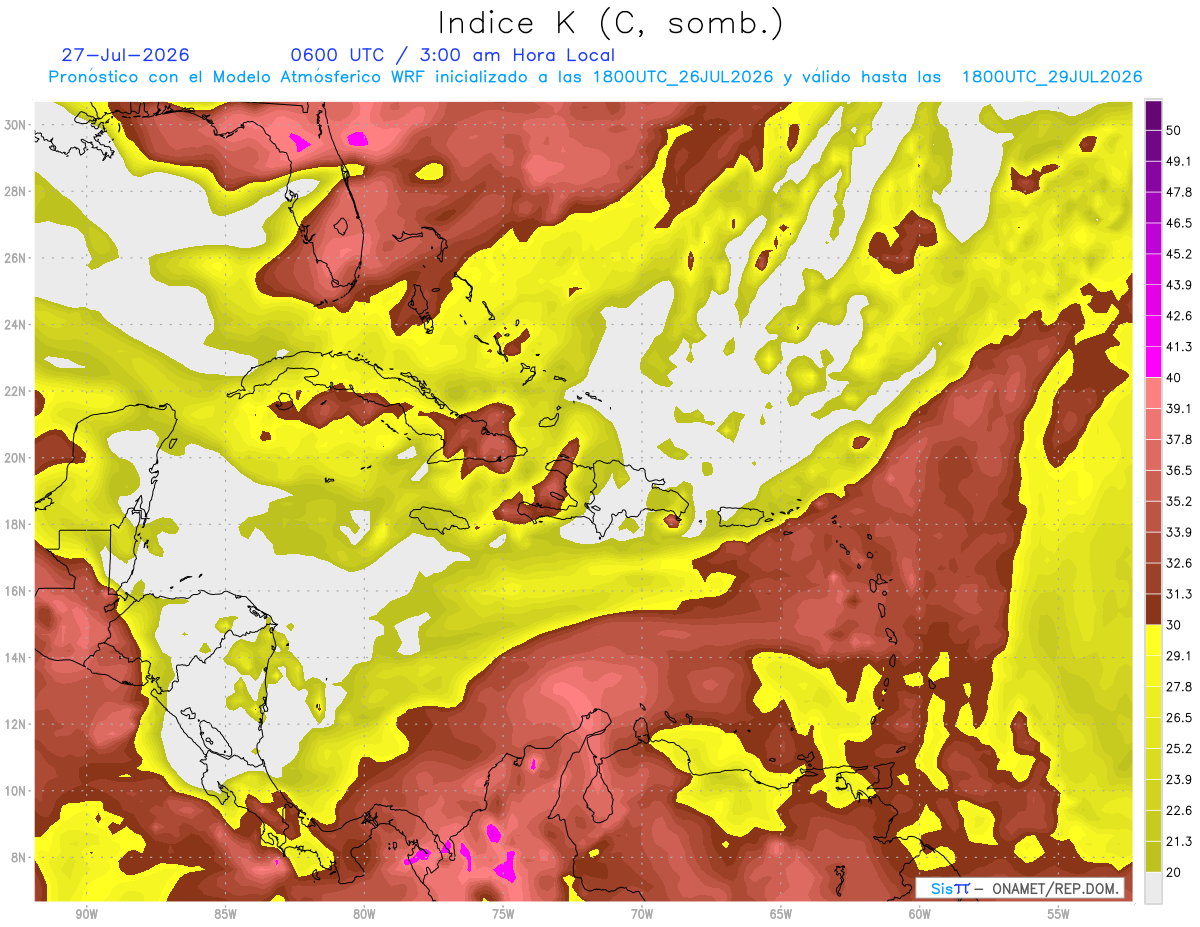1200x927 pixels.
Task: Select the longitude axis label "55W"
Action: point(1059,914)
